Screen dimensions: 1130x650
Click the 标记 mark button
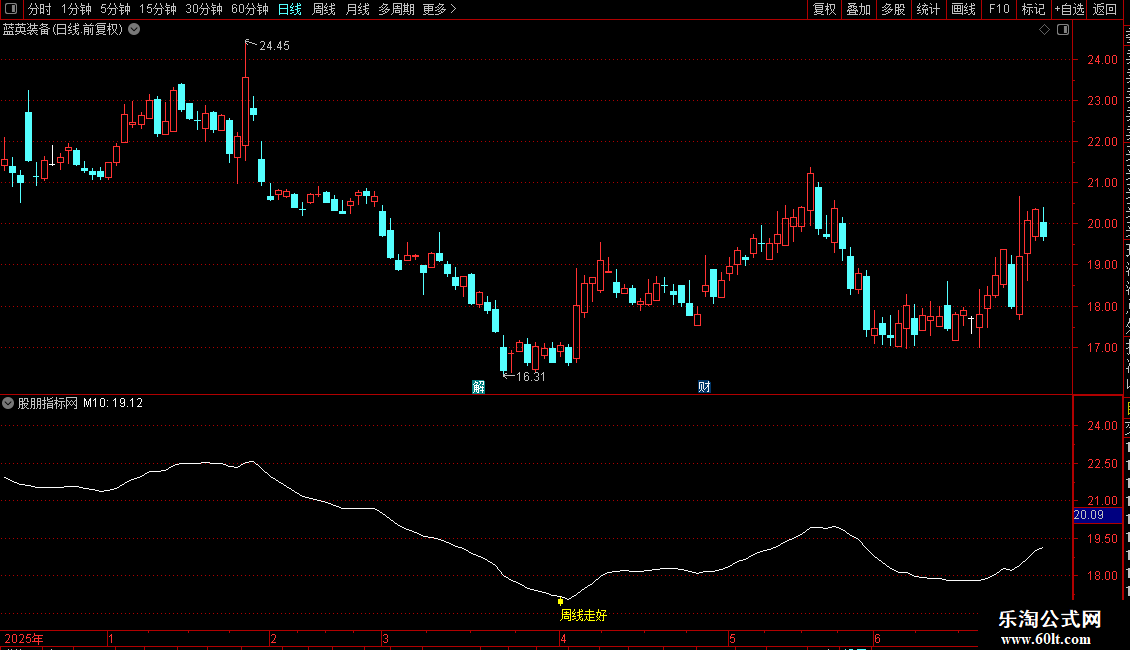tap(1033, 9)
